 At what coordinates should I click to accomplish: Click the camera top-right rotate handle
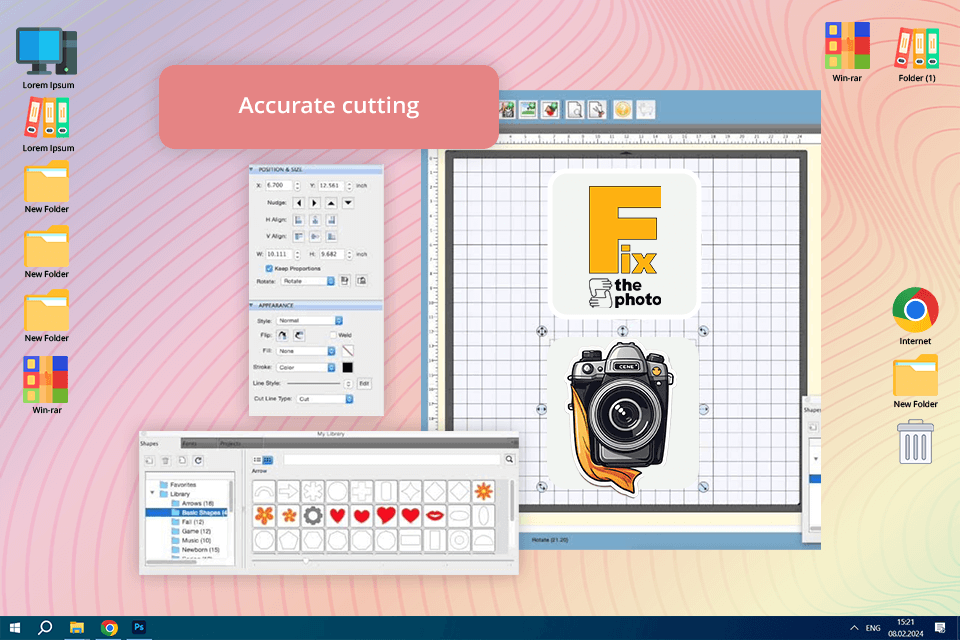click(x=703, y=331)
